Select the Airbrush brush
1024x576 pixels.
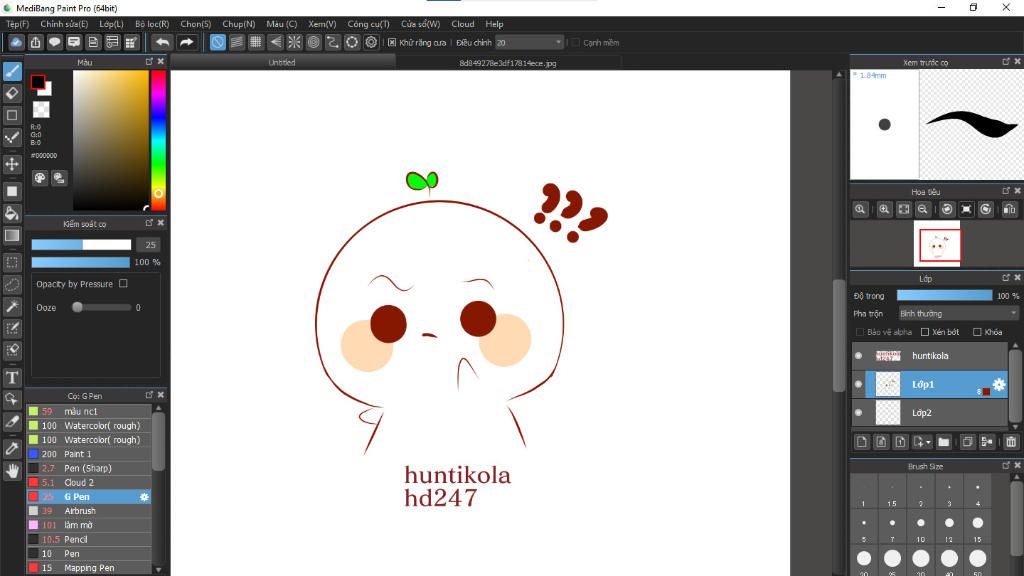[89, 511]
